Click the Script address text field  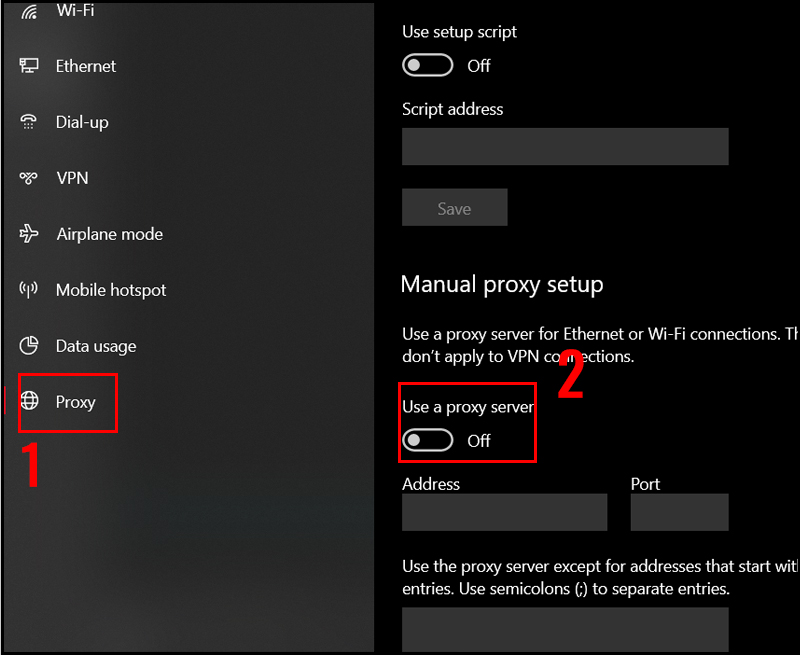[565, 146]
